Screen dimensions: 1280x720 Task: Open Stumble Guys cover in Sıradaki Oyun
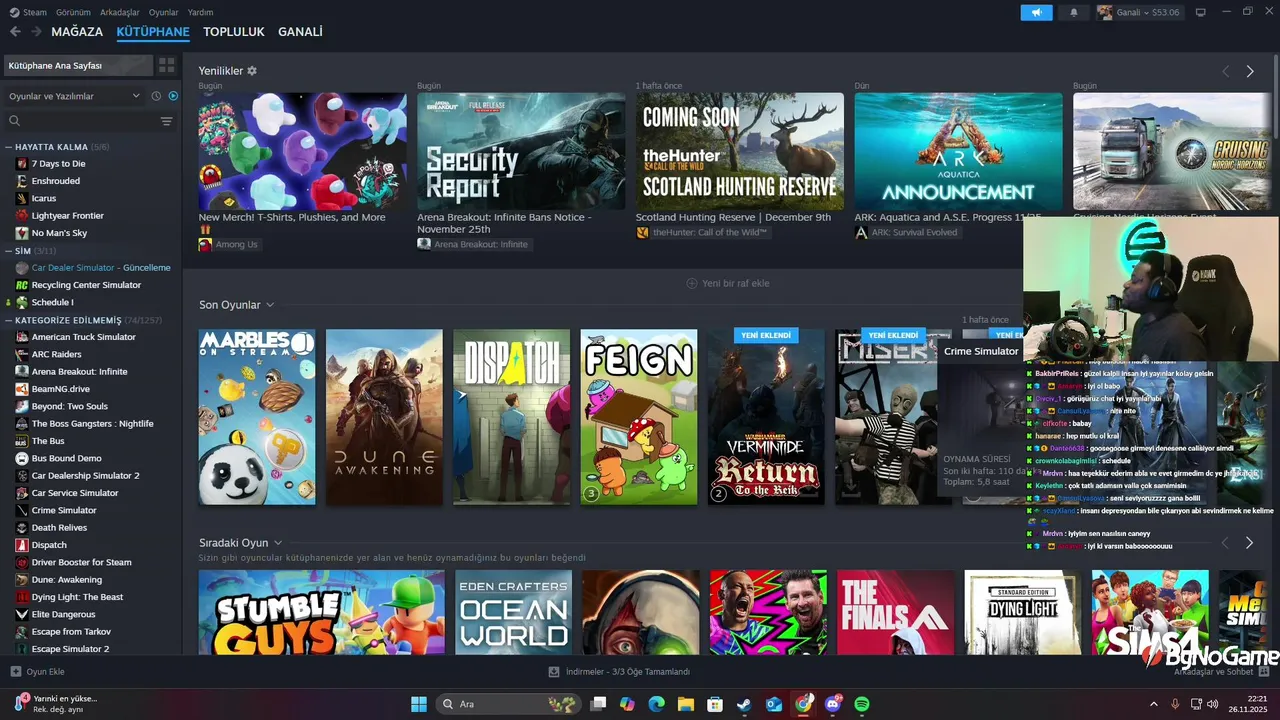322,612
